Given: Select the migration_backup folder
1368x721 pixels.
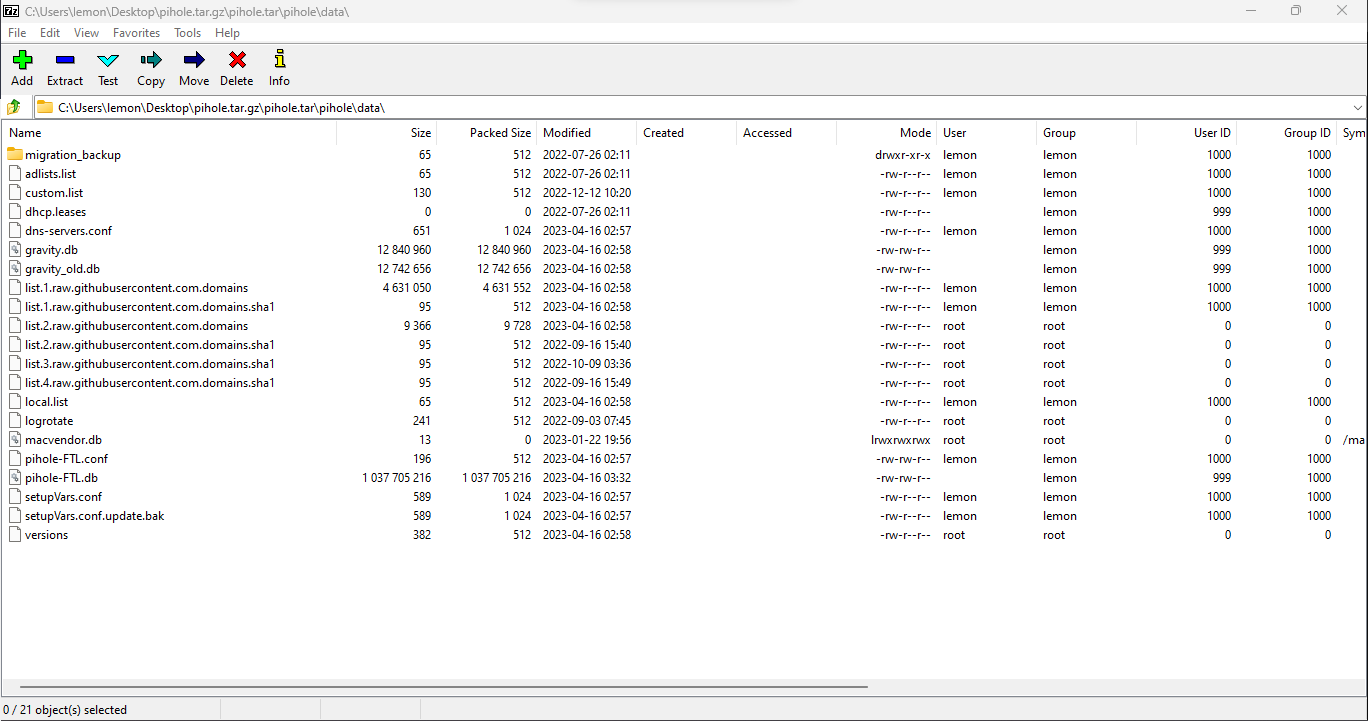Looking at the screenshot, I should click(x=72, y=155).
